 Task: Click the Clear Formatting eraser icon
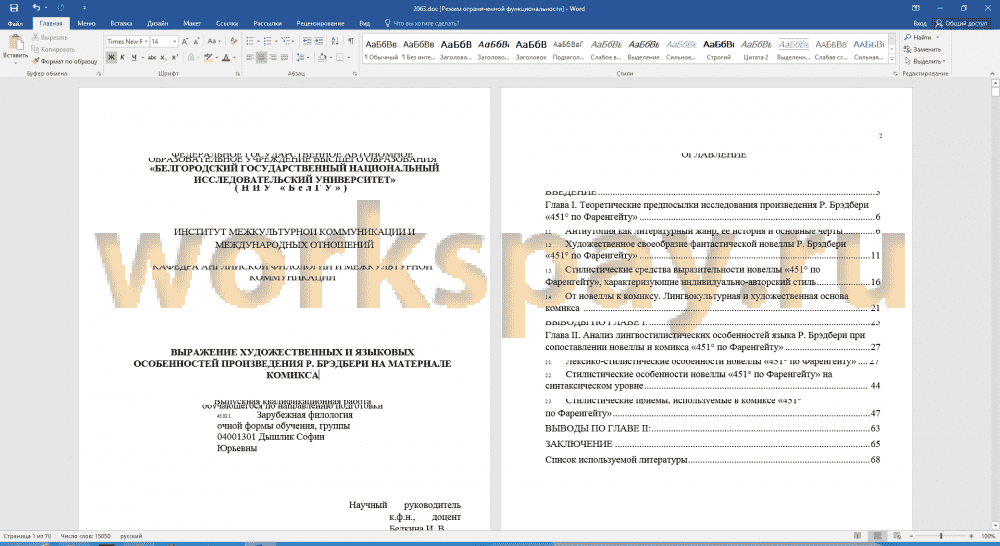(x=233, y=41)
